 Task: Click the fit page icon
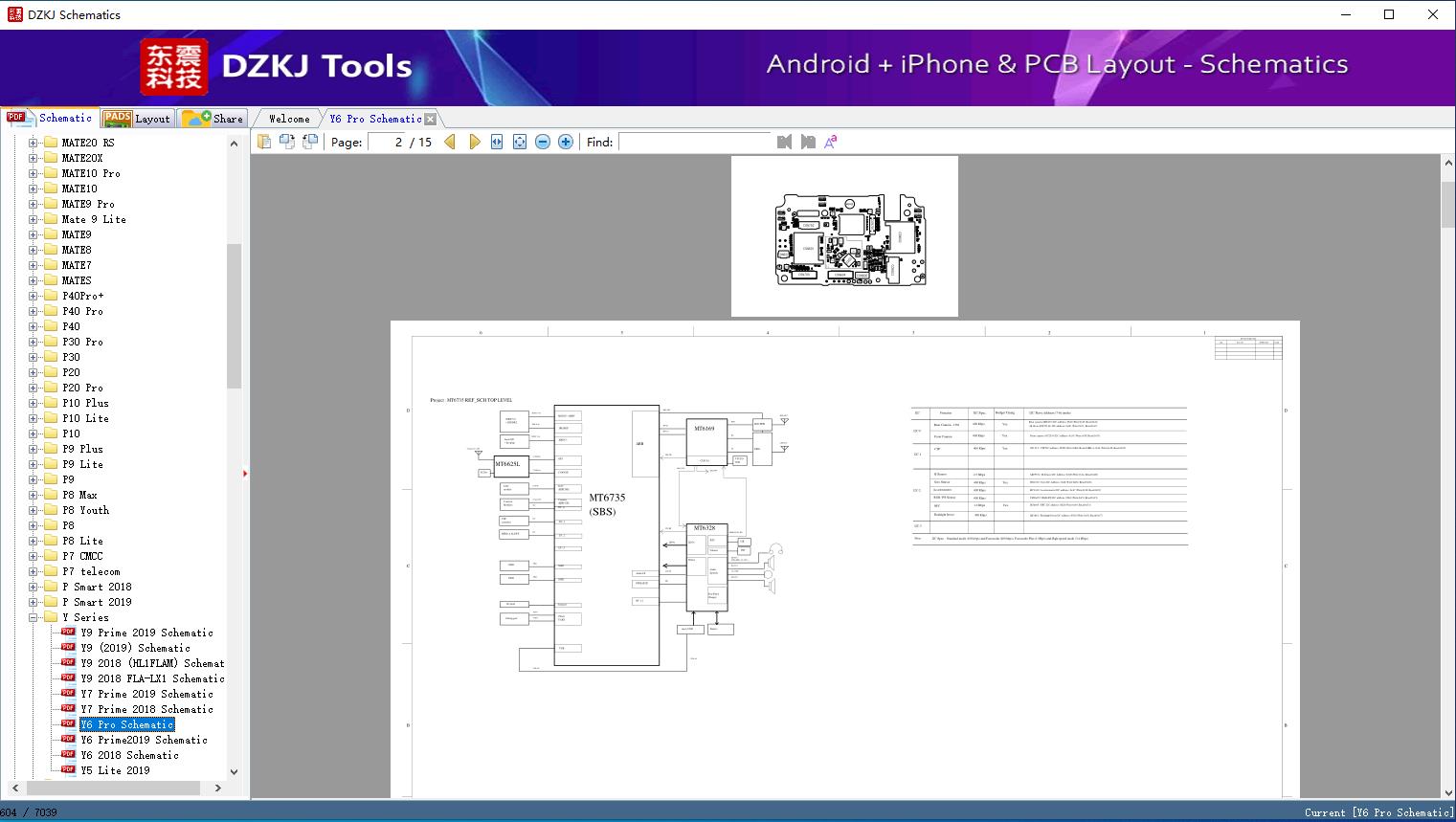(x=520, y=142)
